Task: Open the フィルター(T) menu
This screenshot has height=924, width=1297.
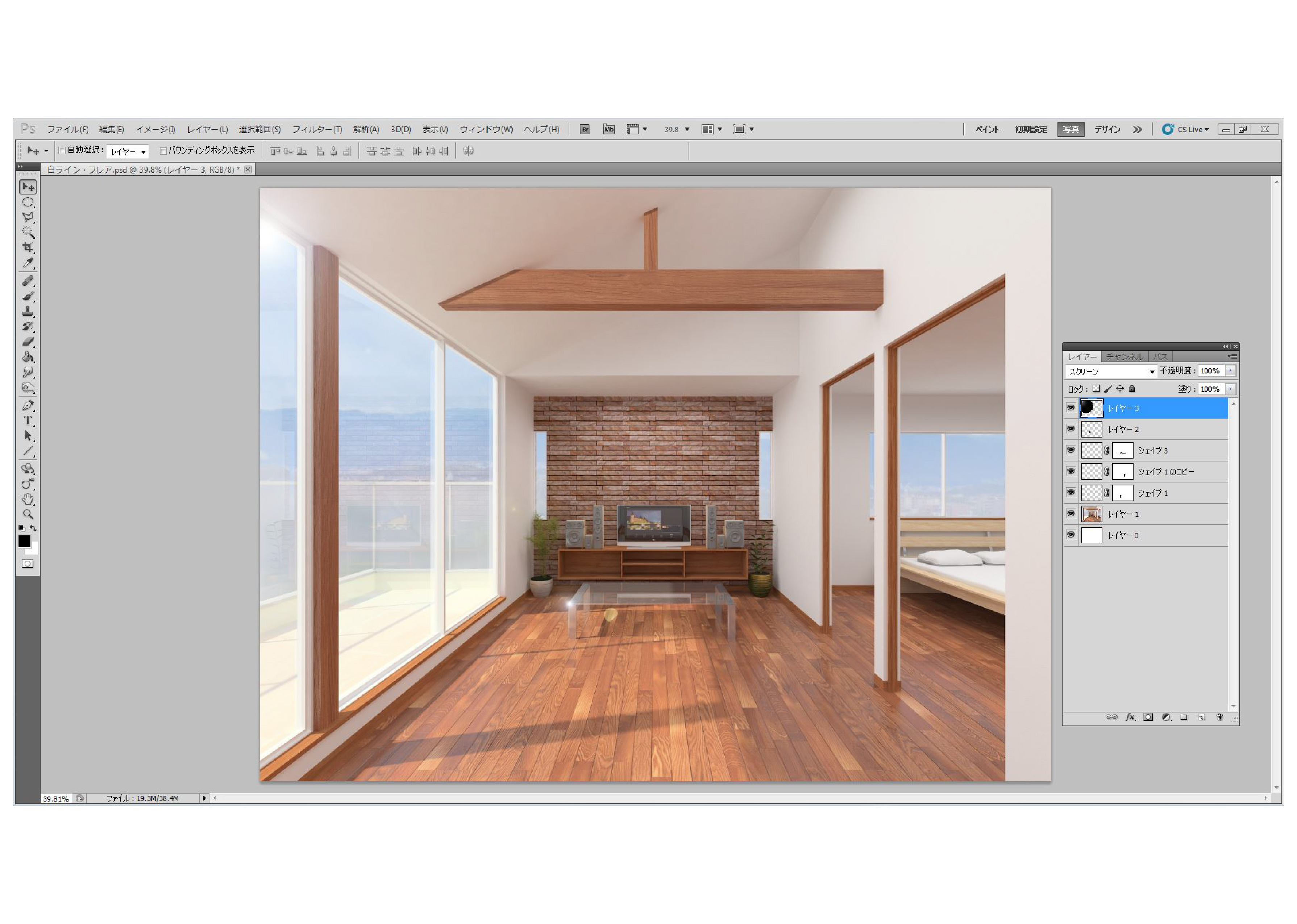Action: [317, 130]
